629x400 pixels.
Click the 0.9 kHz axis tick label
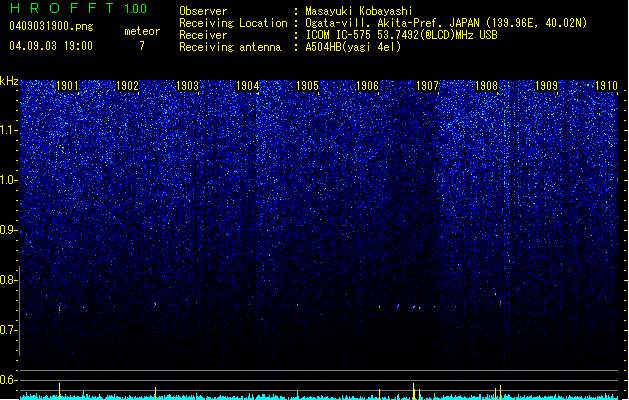8,230
